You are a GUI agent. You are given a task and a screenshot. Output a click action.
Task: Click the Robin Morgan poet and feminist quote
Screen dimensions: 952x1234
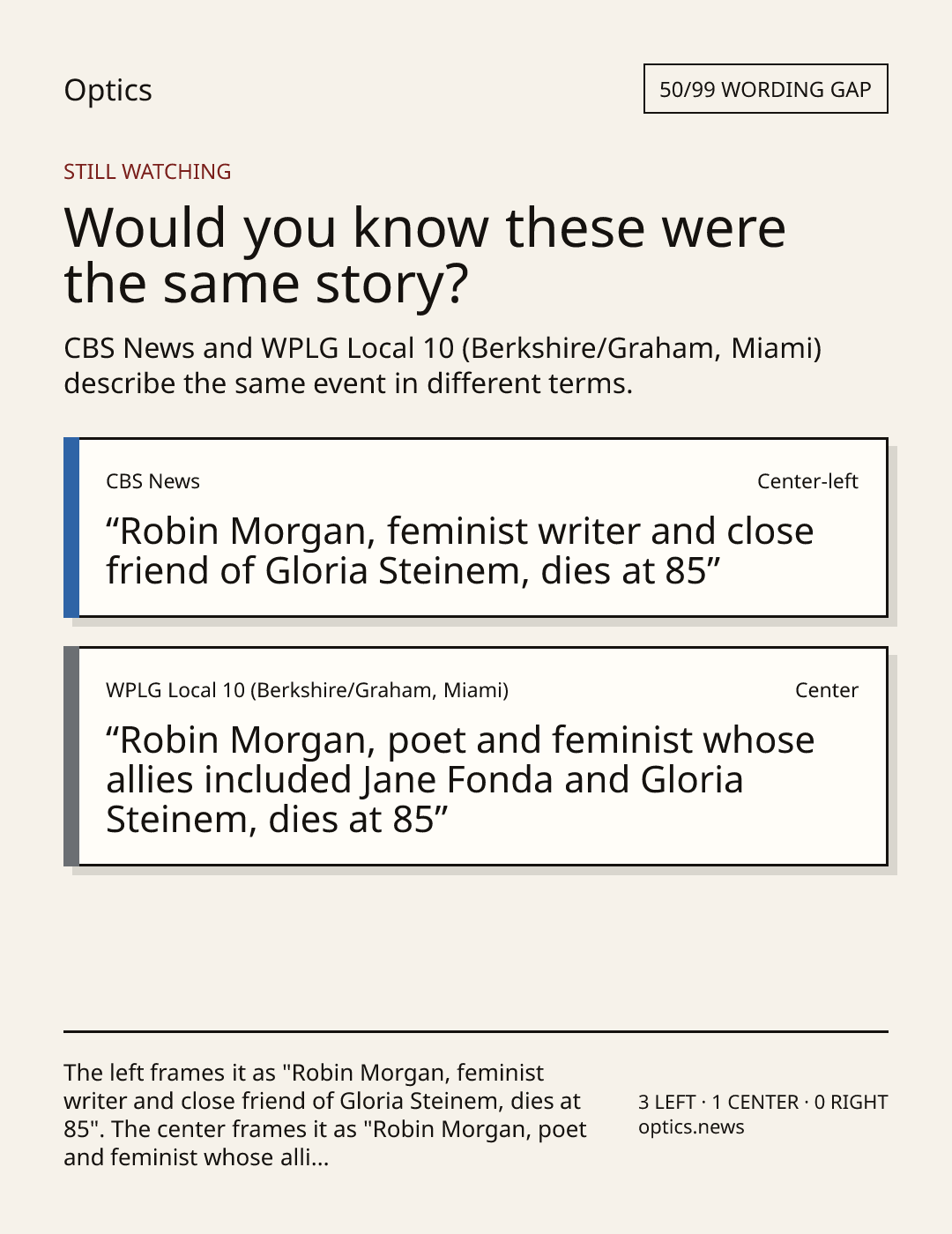(x=460, y=779)
